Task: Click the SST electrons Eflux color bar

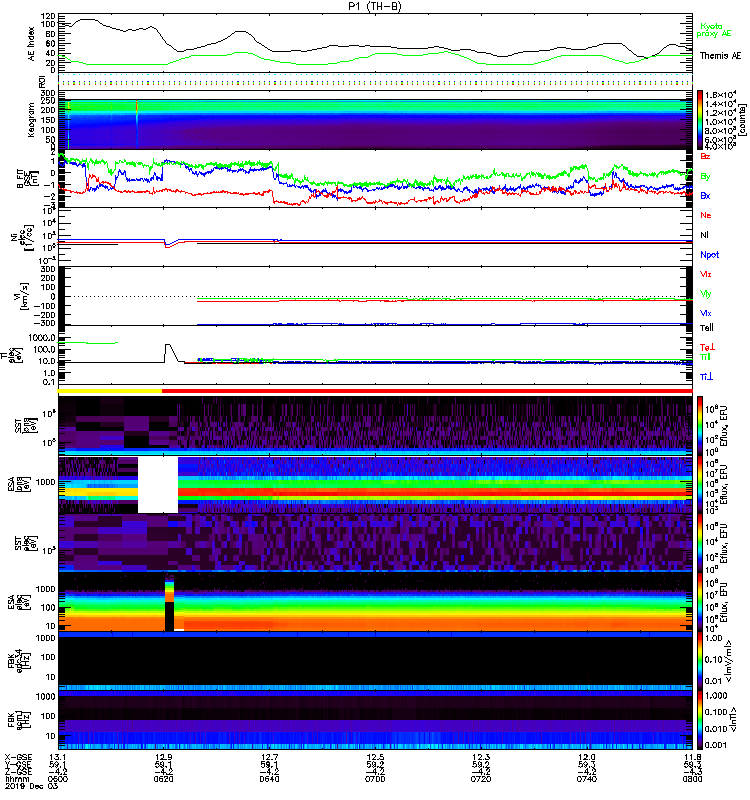Action: coord(700,543)
